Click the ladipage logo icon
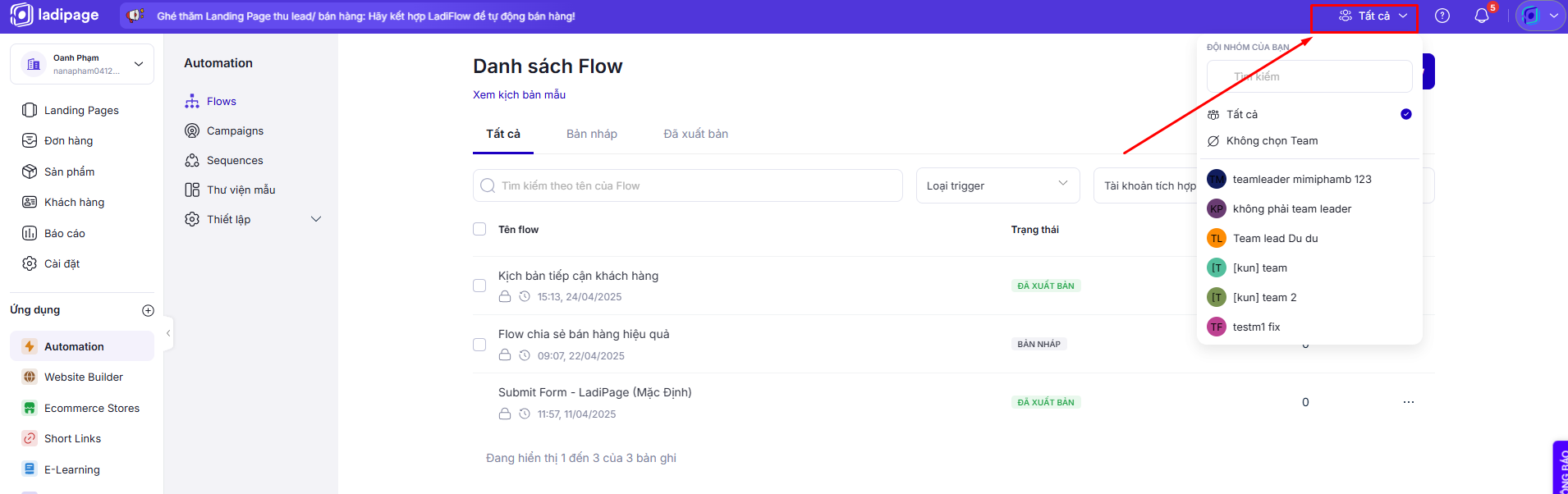Viewport: 1568px width, 494px height. 21,16
